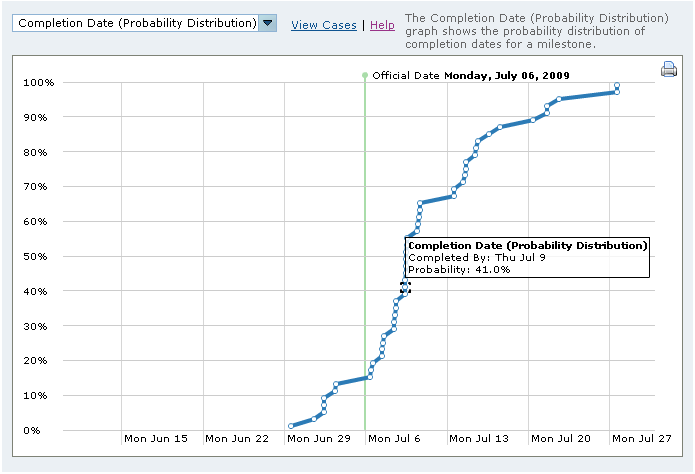Click the Completion Date tooltip box
The width and height of the screenshot is (695, 474).
pyautogui.click(x=528, y=257)
